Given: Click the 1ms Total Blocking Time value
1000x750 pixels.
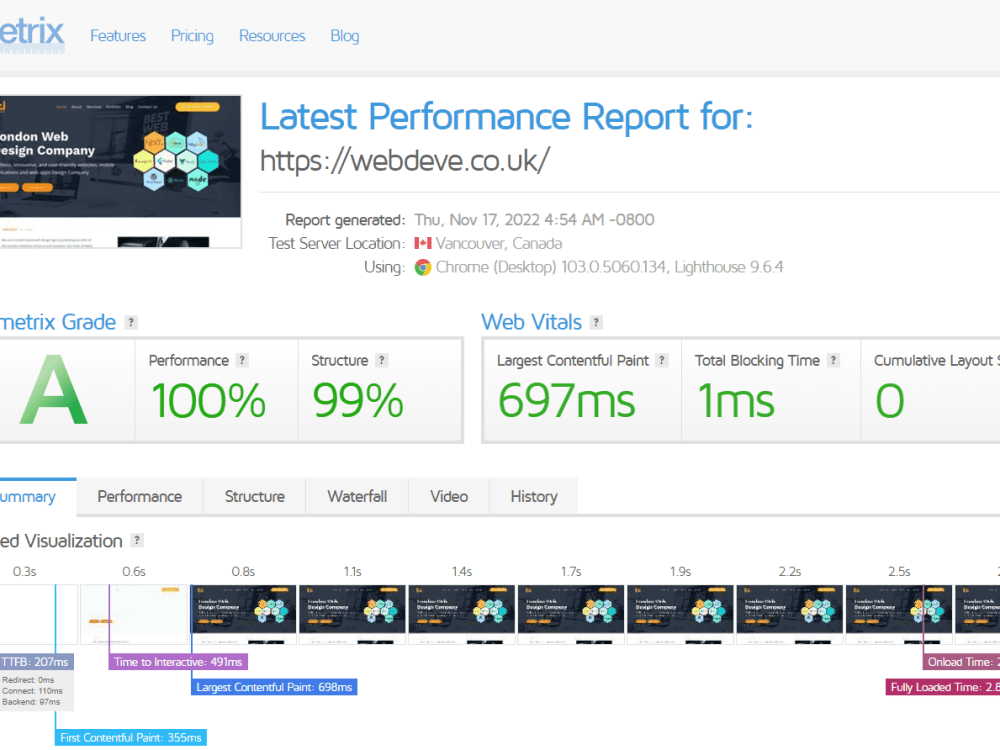Looking at the screenshot, I should click(x=736, y=401).
